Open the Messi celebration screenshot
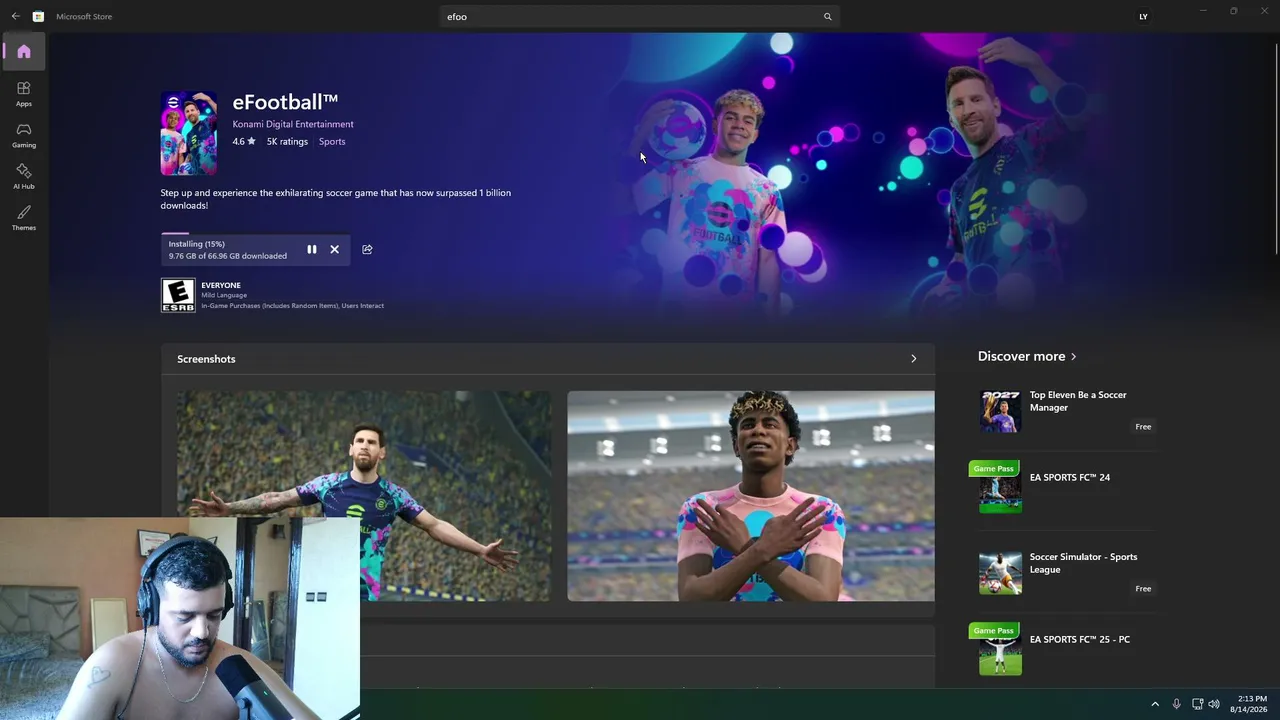1280x720 pixels. click(x=364, y=496)
